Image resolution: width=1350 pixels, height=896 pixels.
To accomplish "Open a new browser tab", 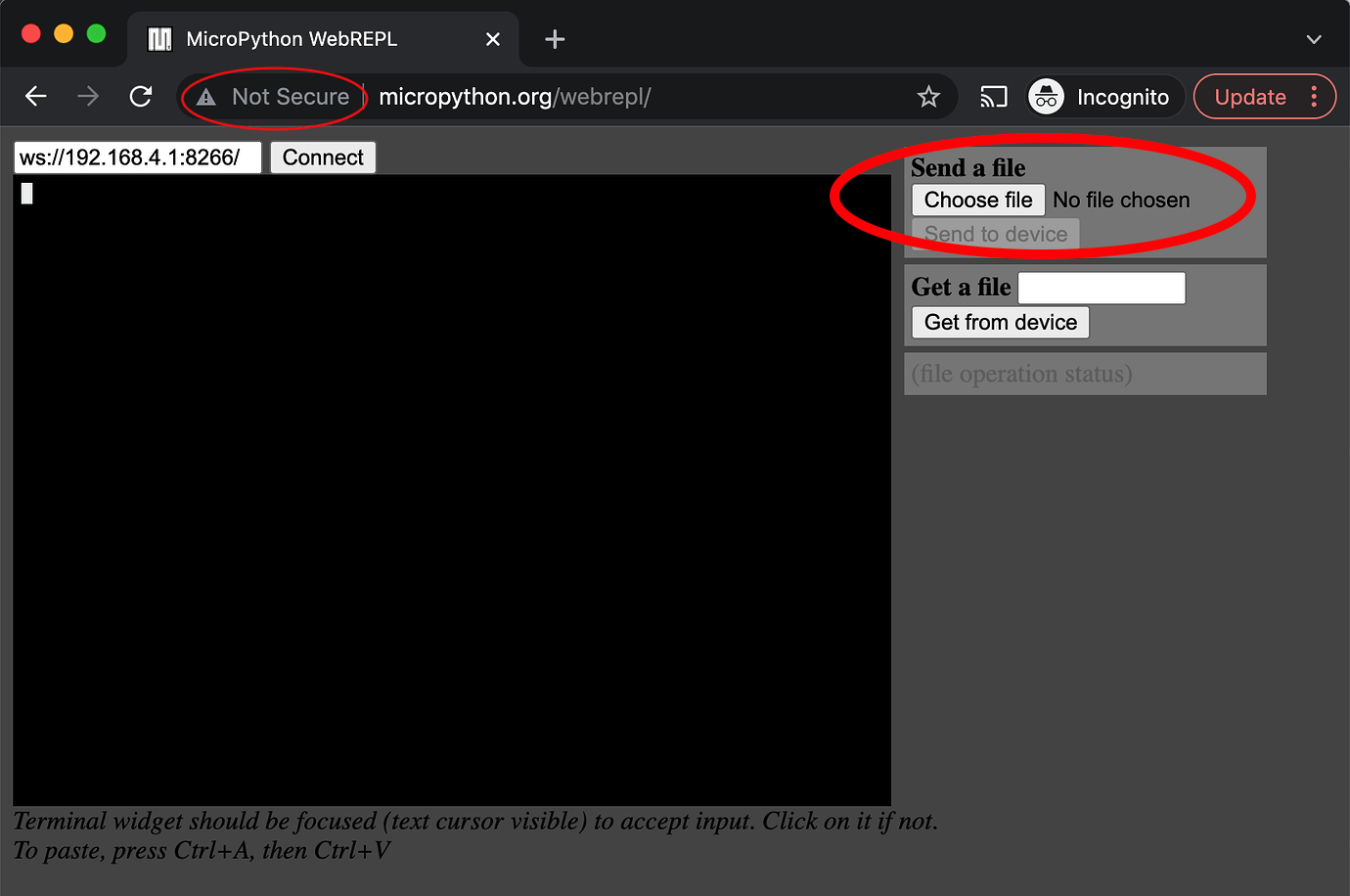I will click(x=555, y=39).
